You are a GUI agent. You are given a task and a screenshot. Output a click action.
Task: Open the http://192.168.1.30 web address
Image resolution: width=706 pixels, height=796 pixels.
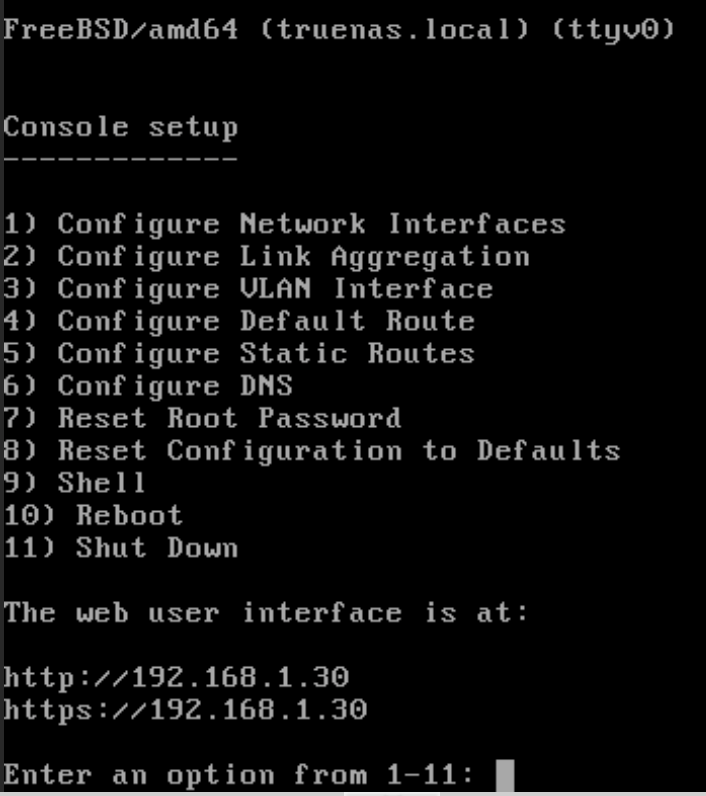[176, 677]
